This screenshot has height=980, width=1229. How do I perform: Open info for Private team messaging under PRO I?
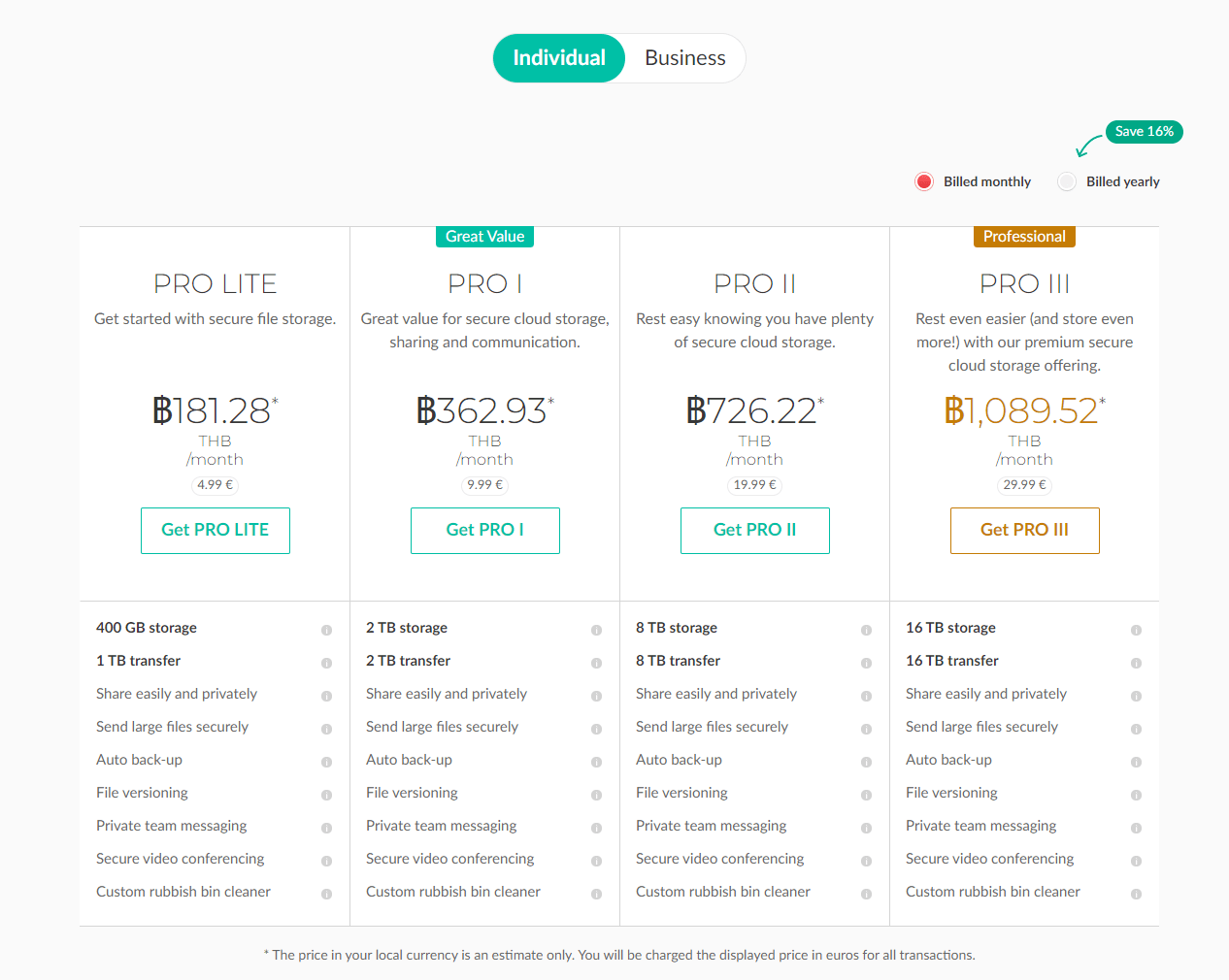coord(596,827)
